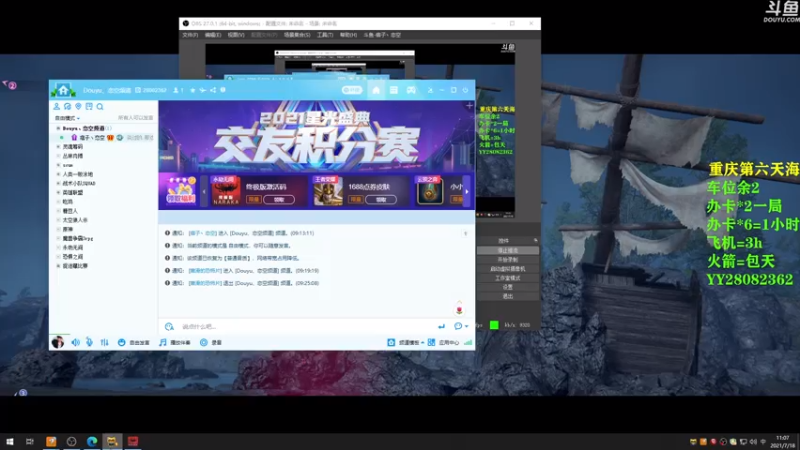Click the NARAKA game thumbnail
This screenshot has width=800, height=450.
tap(226, 191)
